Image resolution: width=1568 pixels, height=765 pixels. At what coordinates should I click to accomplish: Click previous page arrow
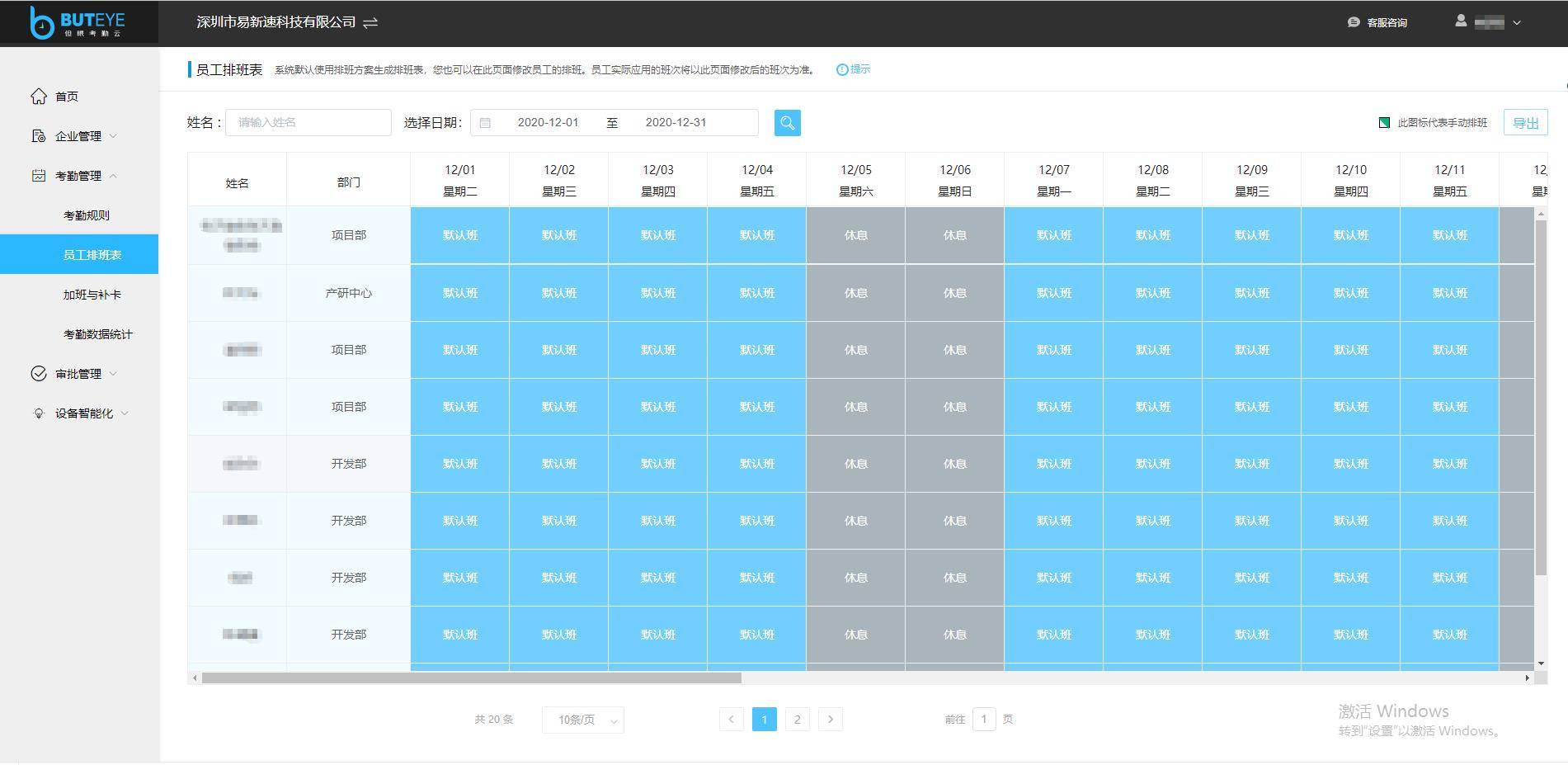732,720
